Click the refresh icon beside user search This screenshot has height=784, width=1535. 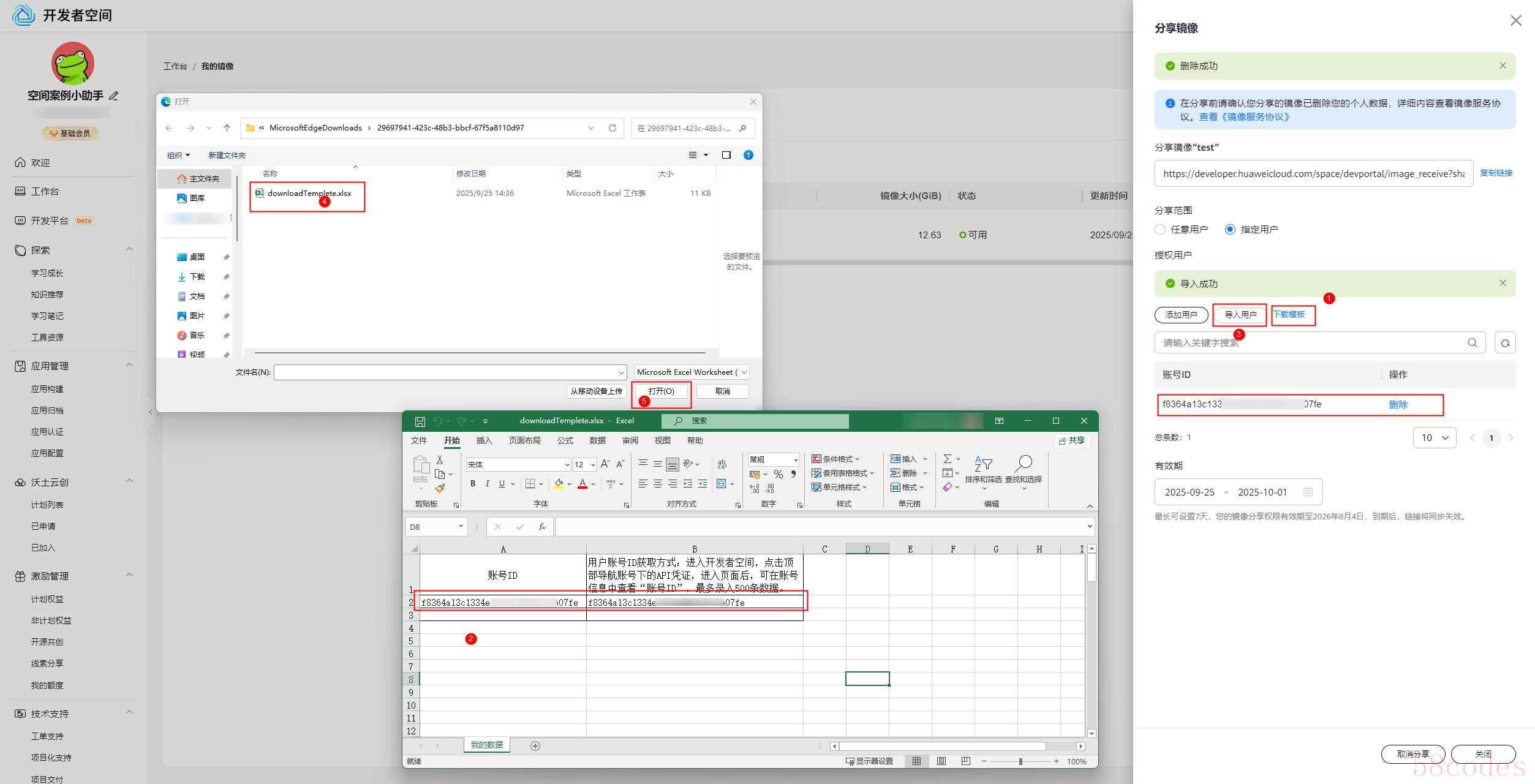[x=1505, y=343]
